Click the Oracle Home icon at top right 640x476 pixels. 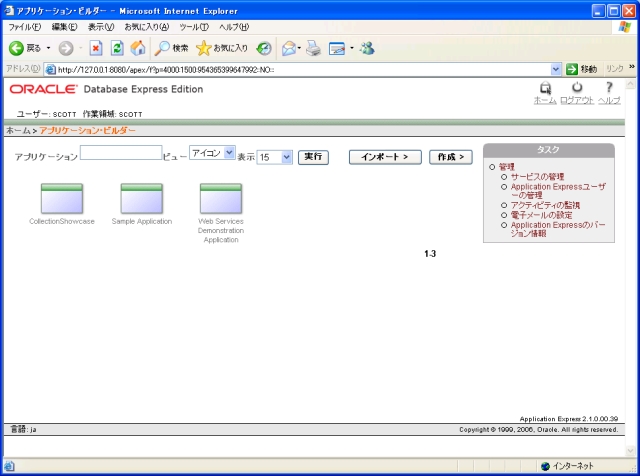[545, 88]
